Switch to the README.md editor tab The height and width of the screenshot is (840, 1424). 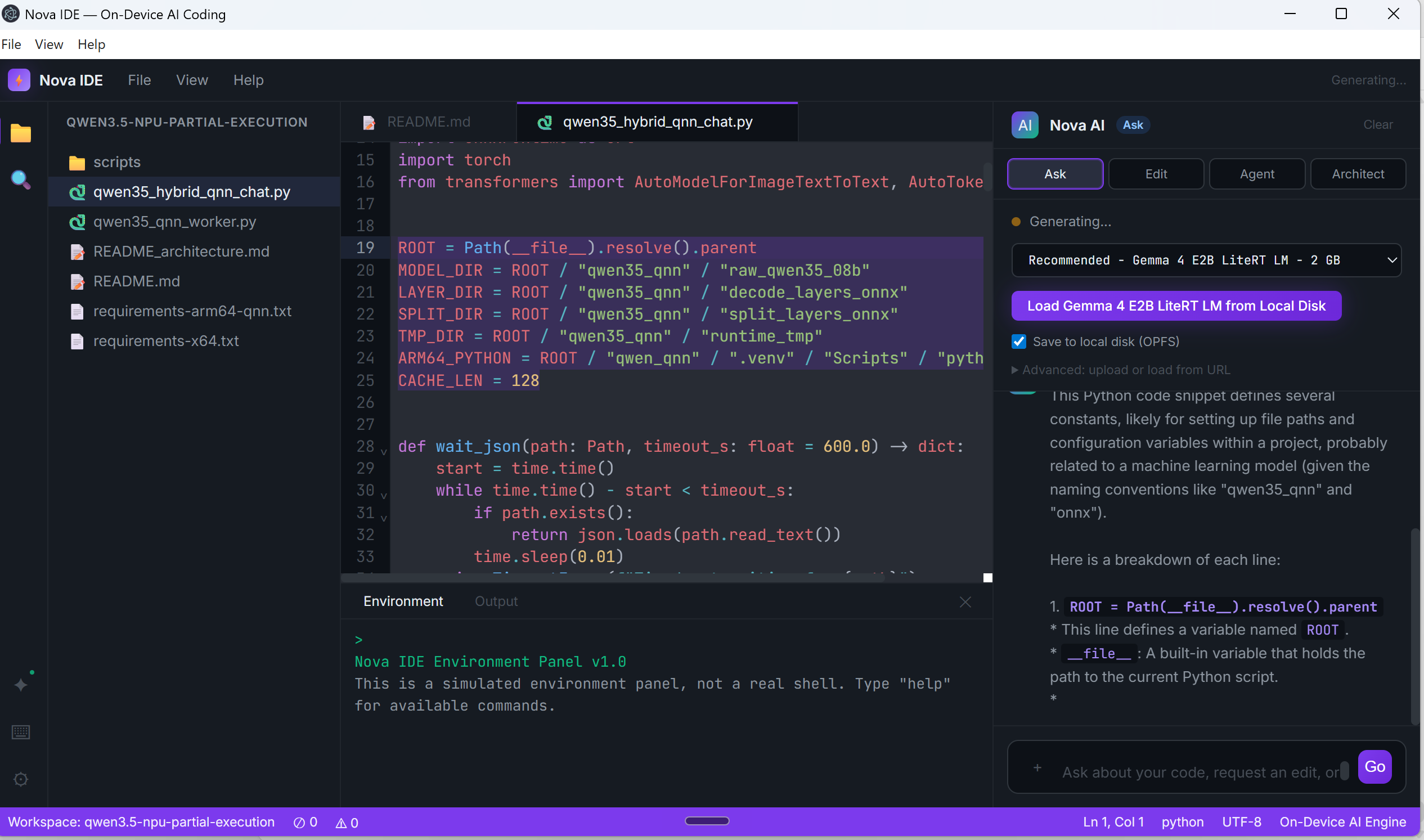(x=429, y=122)
